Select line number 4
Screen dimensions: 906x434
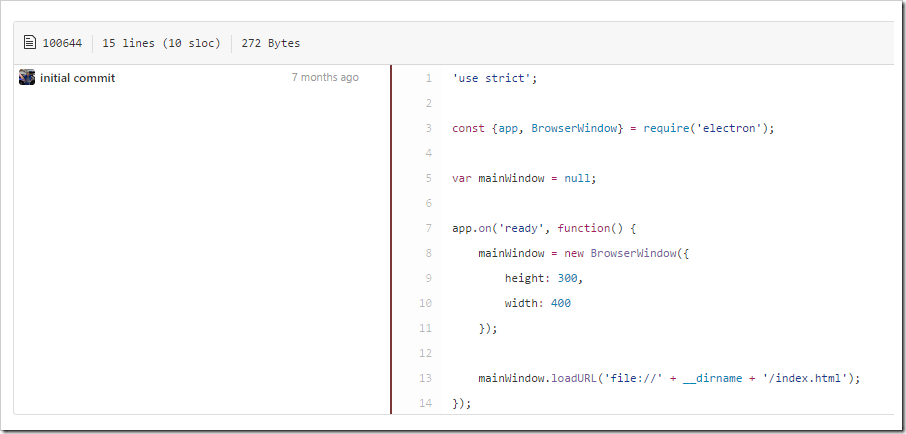coord(429,153)
